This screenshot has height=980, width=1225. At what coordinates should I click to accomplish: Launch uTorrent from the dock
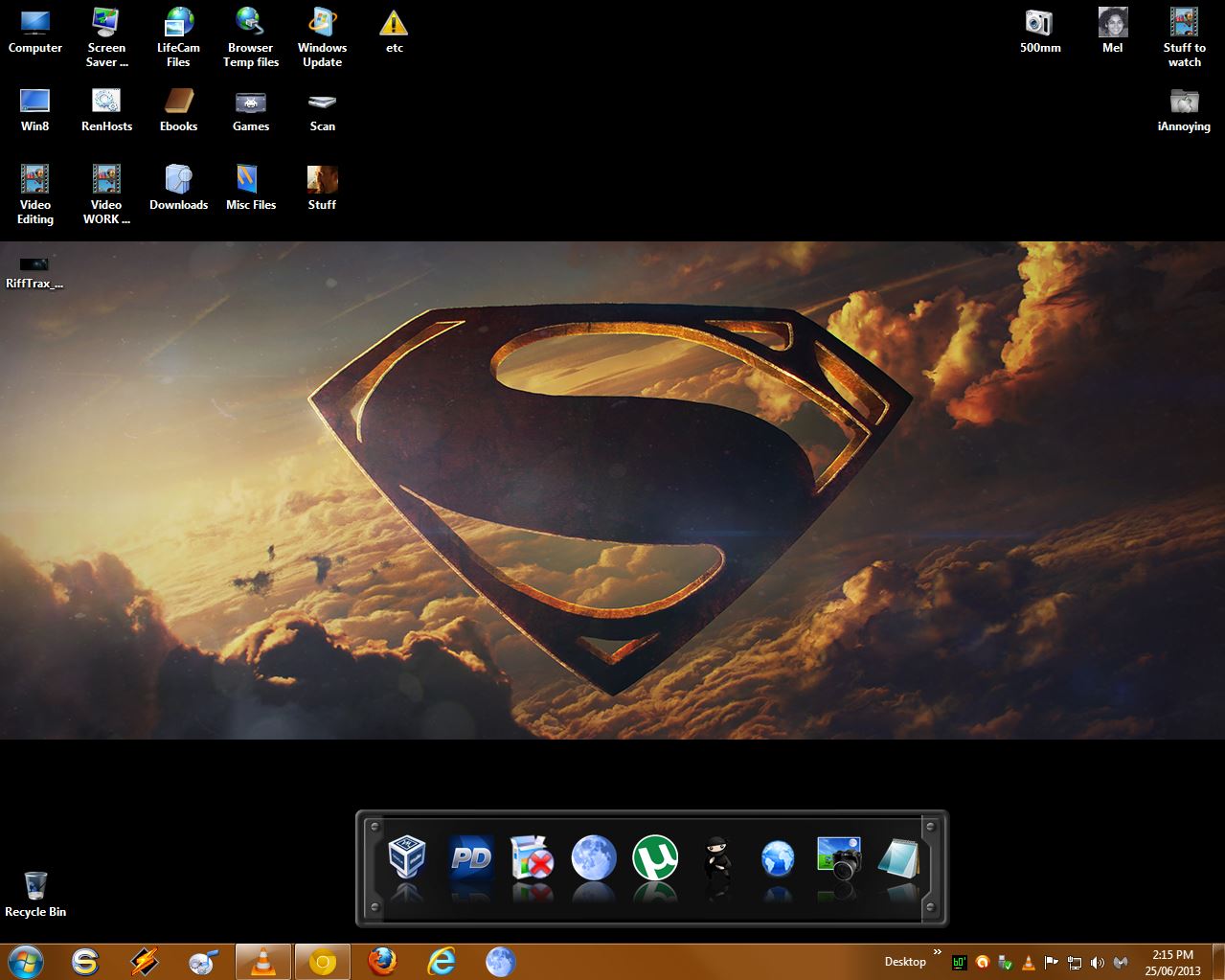coord(656,857)
